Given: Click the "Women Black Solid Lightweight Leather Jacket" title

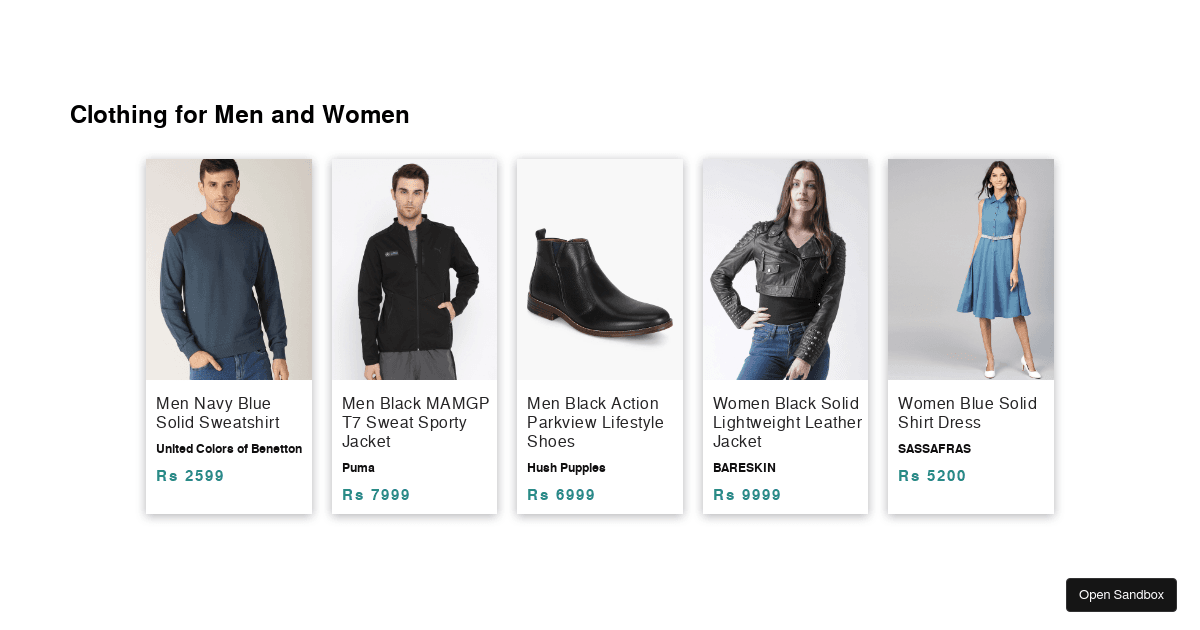Looking at the screenshot, I should pos(787,422).
